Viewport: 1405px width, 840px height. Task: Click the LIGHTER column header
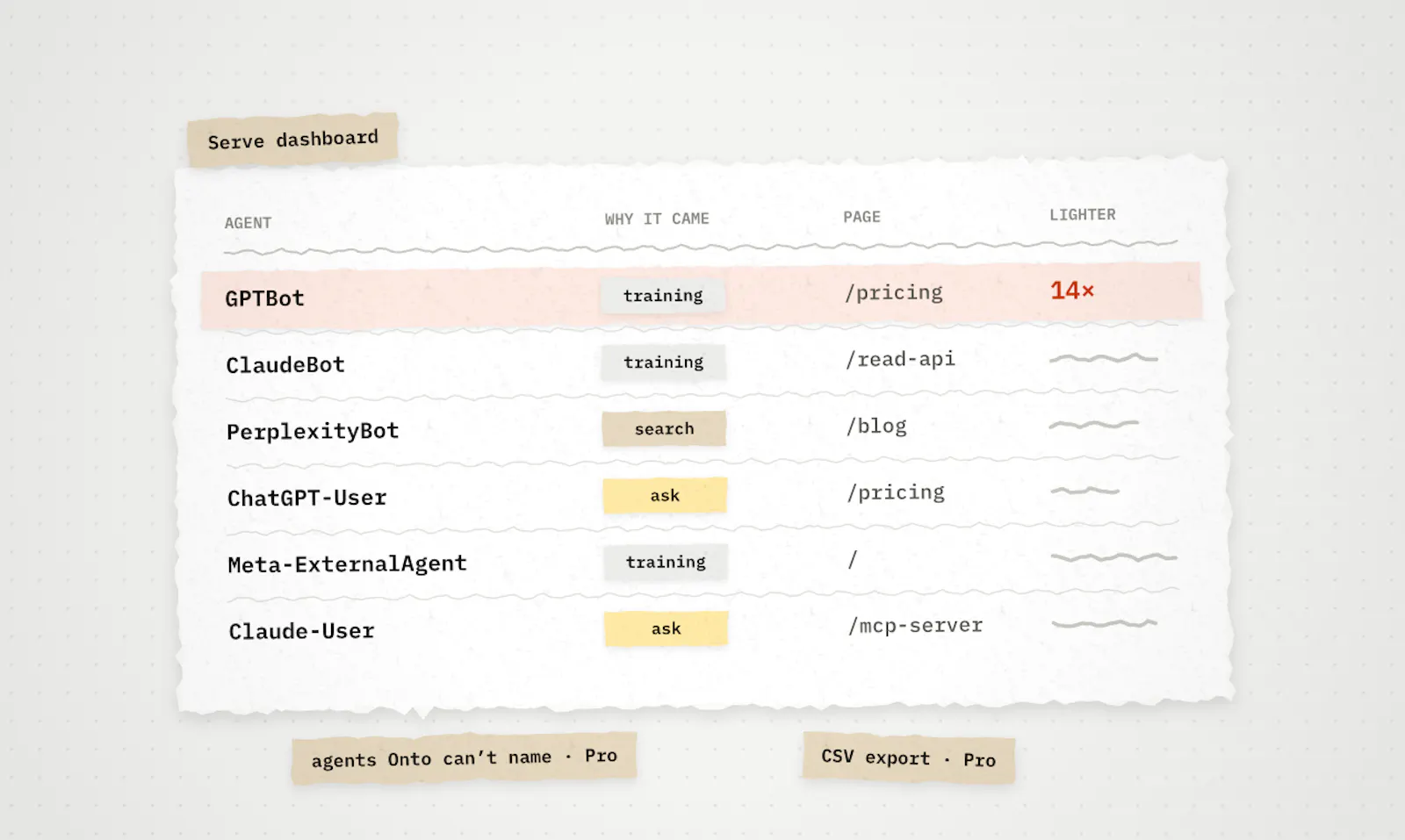coord(1083,215)
